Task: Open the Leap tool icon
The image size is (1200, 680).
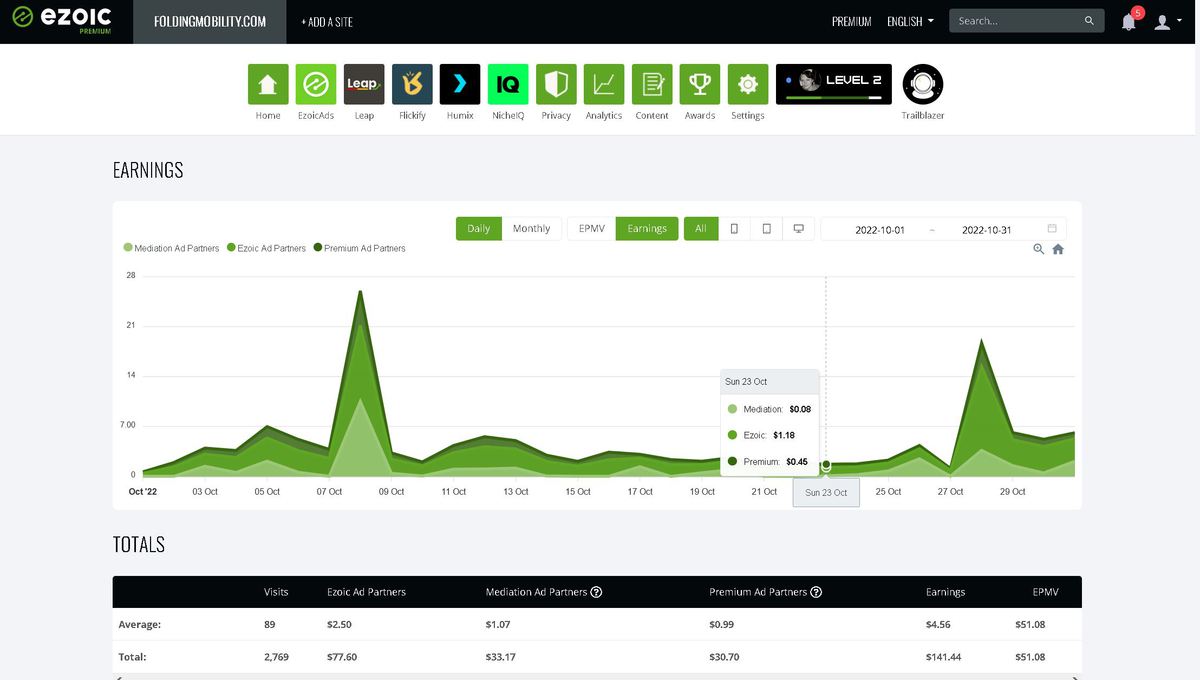Action: pos(364,84)
